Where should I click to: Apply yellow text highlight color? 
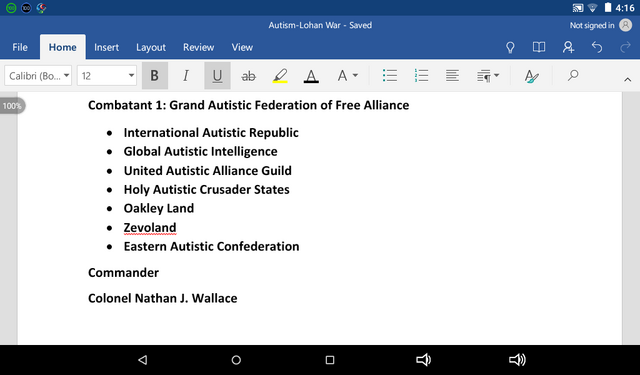coord(280,75)
